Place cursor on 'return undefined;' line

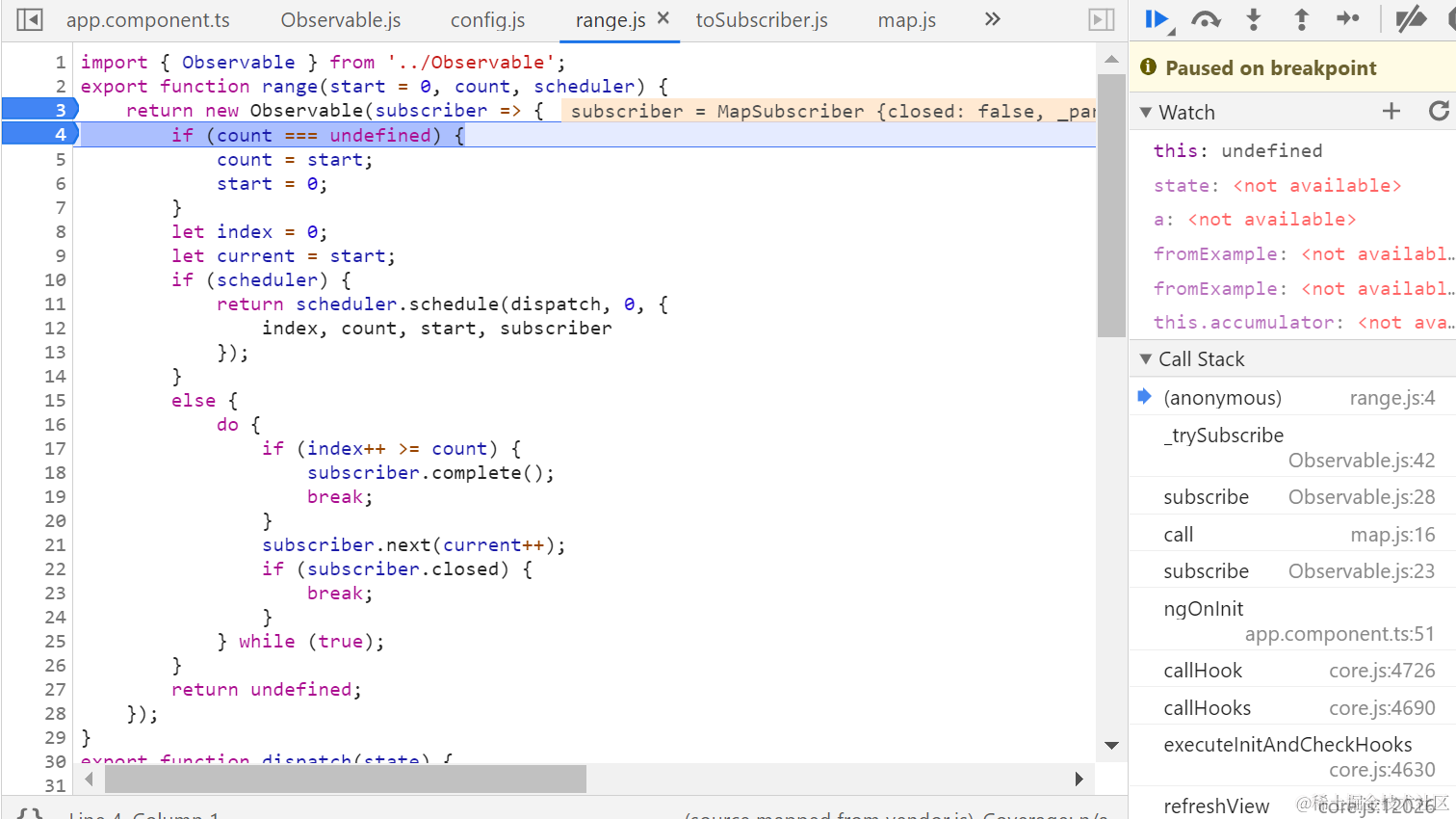[x=267, y=689]
